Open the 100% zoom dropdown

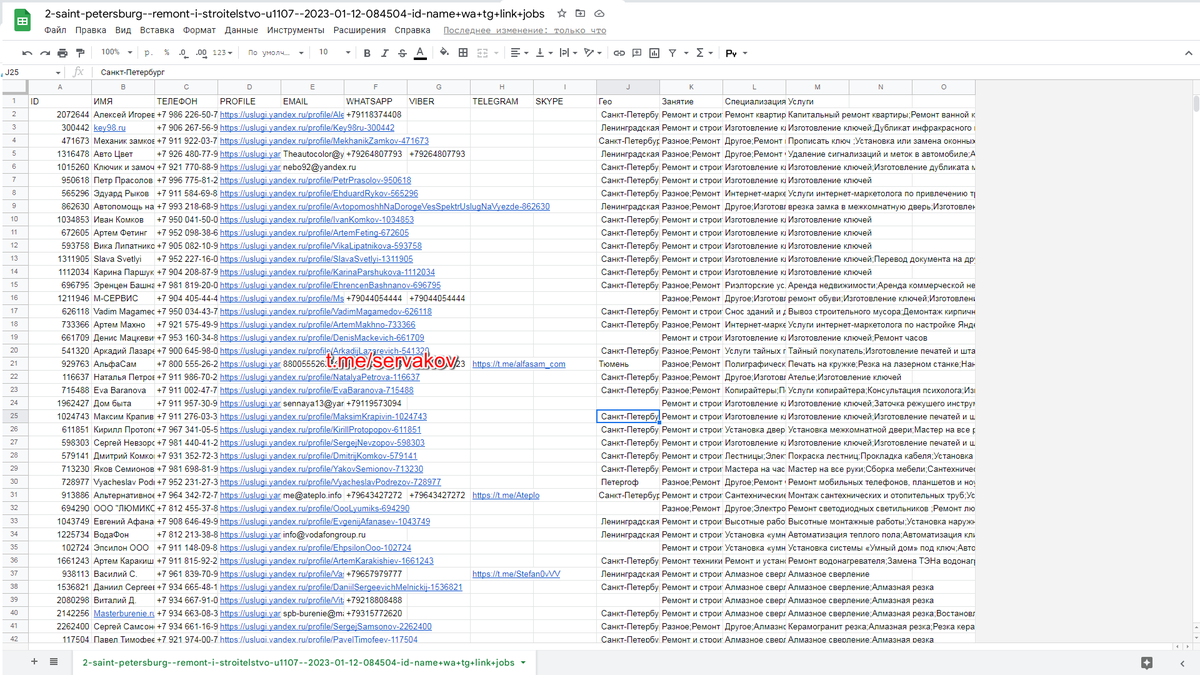pyautogui.click(x=115, y=52)
